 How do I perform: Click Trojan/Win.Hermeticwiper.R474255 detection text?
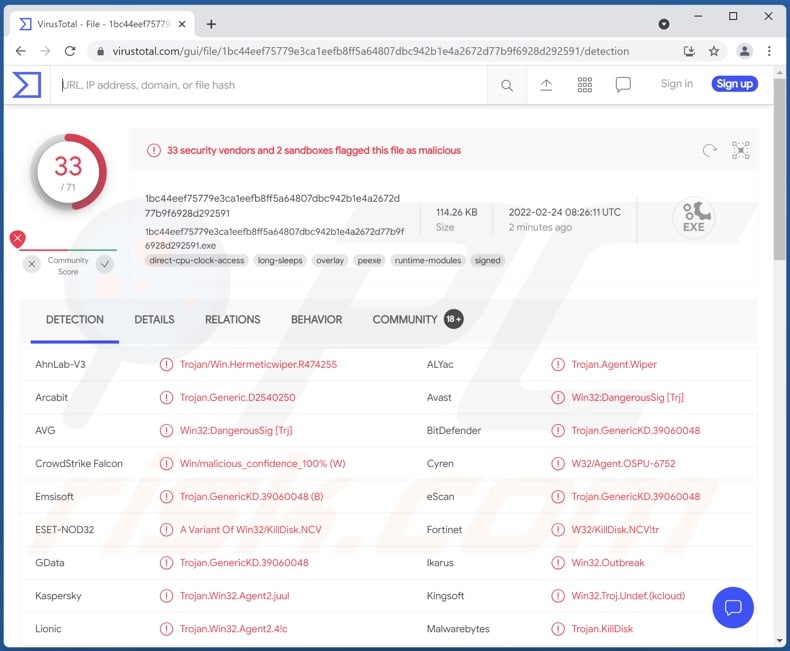tap(258, 364)
